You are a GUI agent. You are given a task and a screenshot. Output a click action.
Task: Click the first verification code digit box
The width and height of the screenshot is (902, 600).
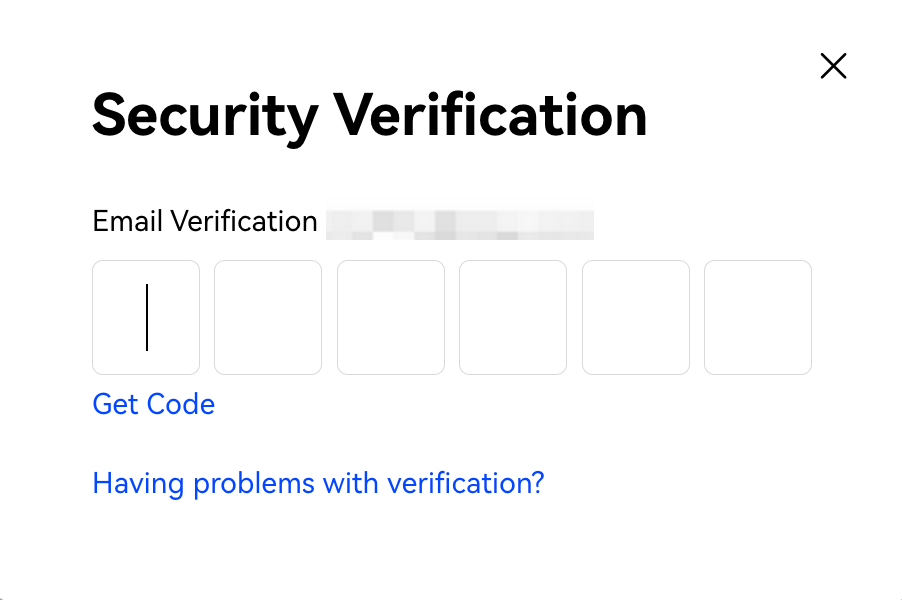click(x=146, y=317)
